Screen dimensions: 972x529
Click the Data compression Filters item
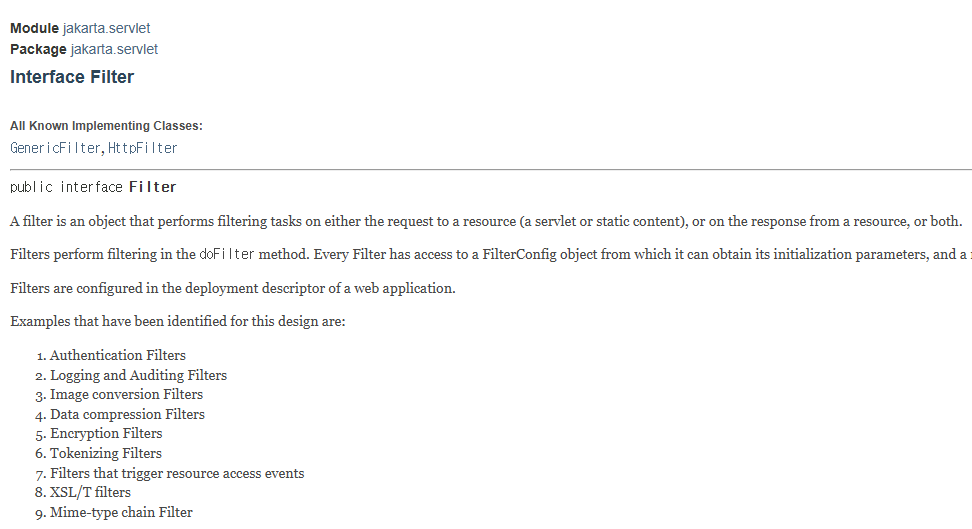(x=127, y=414)
